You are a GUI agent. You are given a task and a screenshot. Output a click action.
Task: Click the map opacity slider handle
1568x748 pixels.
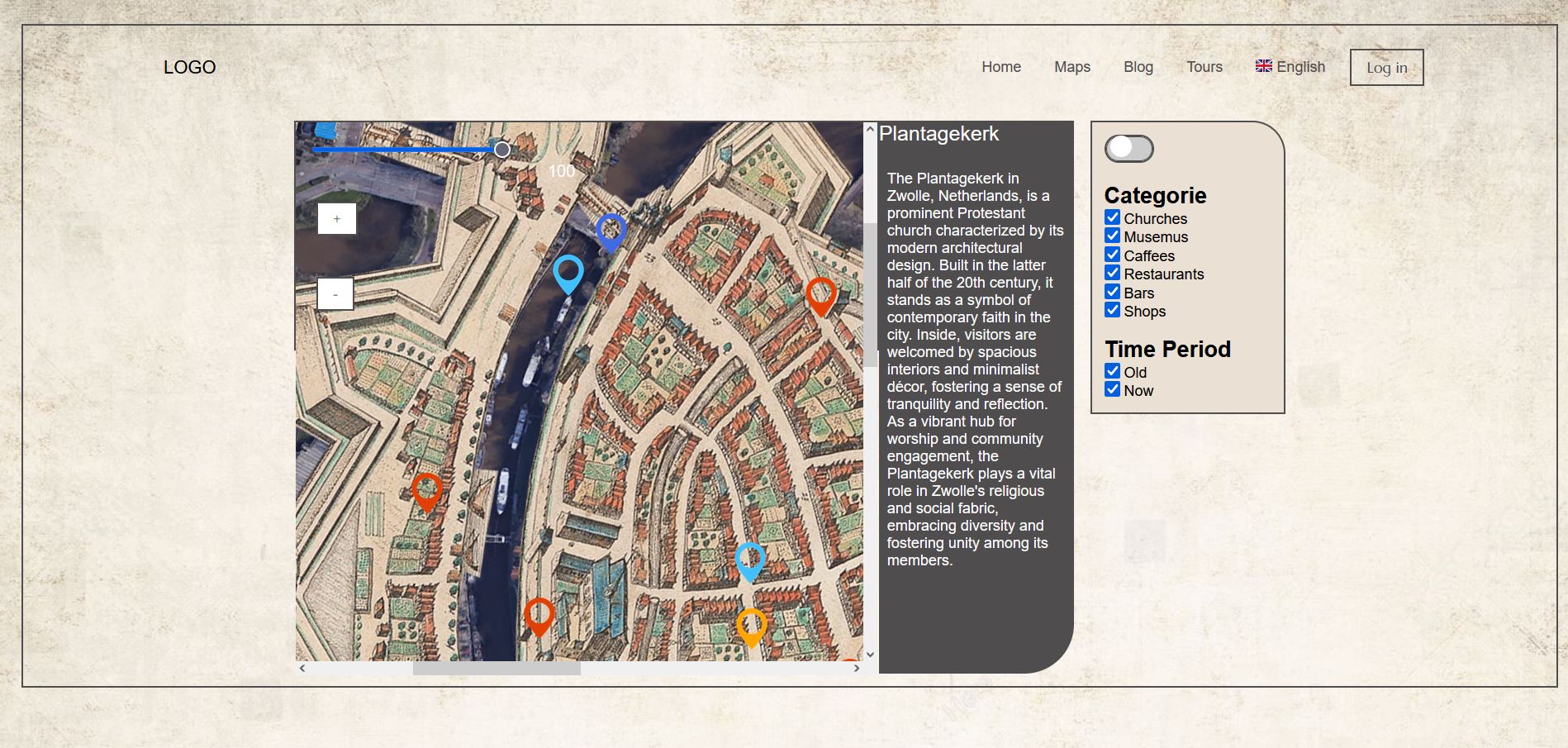(501, 150)
